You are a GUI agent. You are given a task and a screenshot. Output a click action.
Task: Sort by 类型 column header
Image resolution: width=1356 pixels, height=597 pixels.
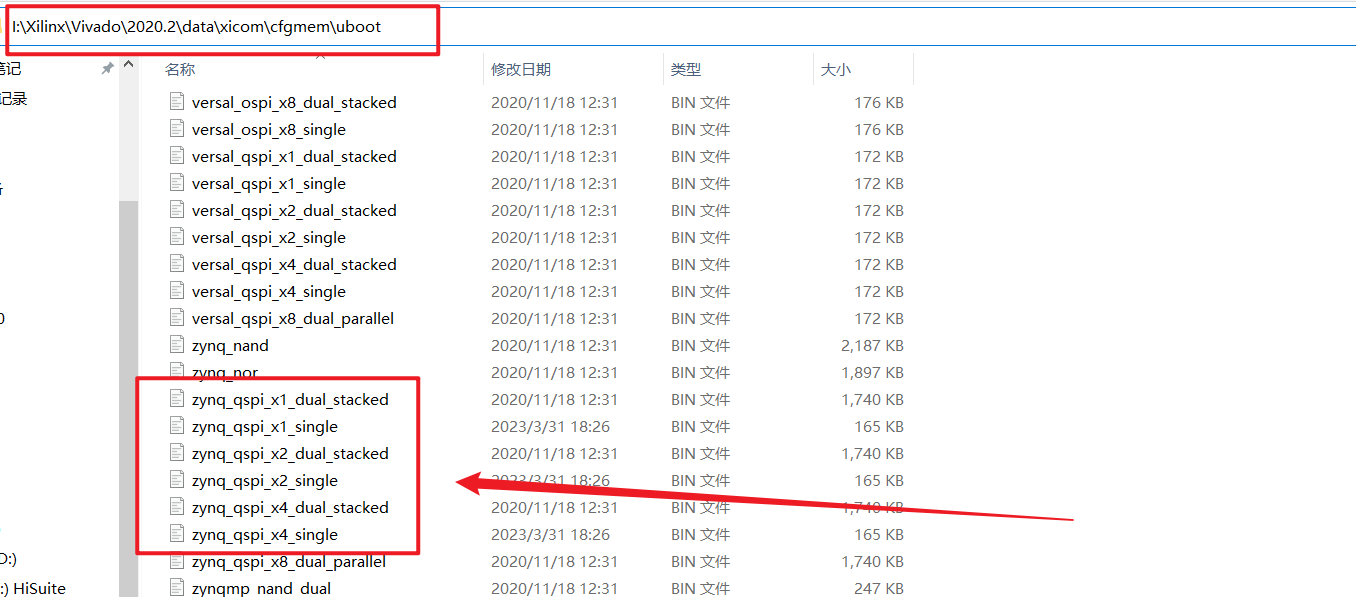pos(686,69)
